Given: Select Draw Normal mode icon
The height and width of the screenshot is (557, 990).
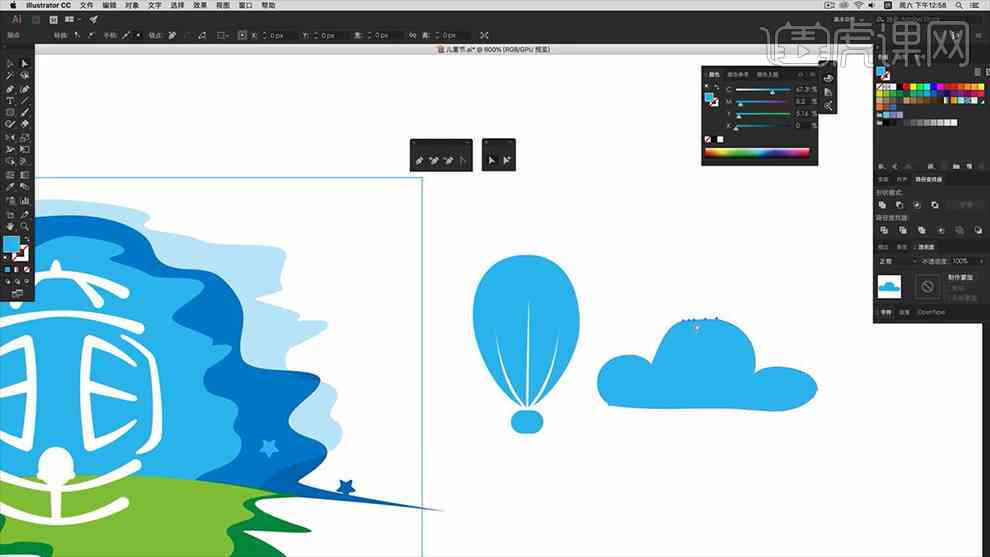Looking at the screenshot, I should 8,282.
